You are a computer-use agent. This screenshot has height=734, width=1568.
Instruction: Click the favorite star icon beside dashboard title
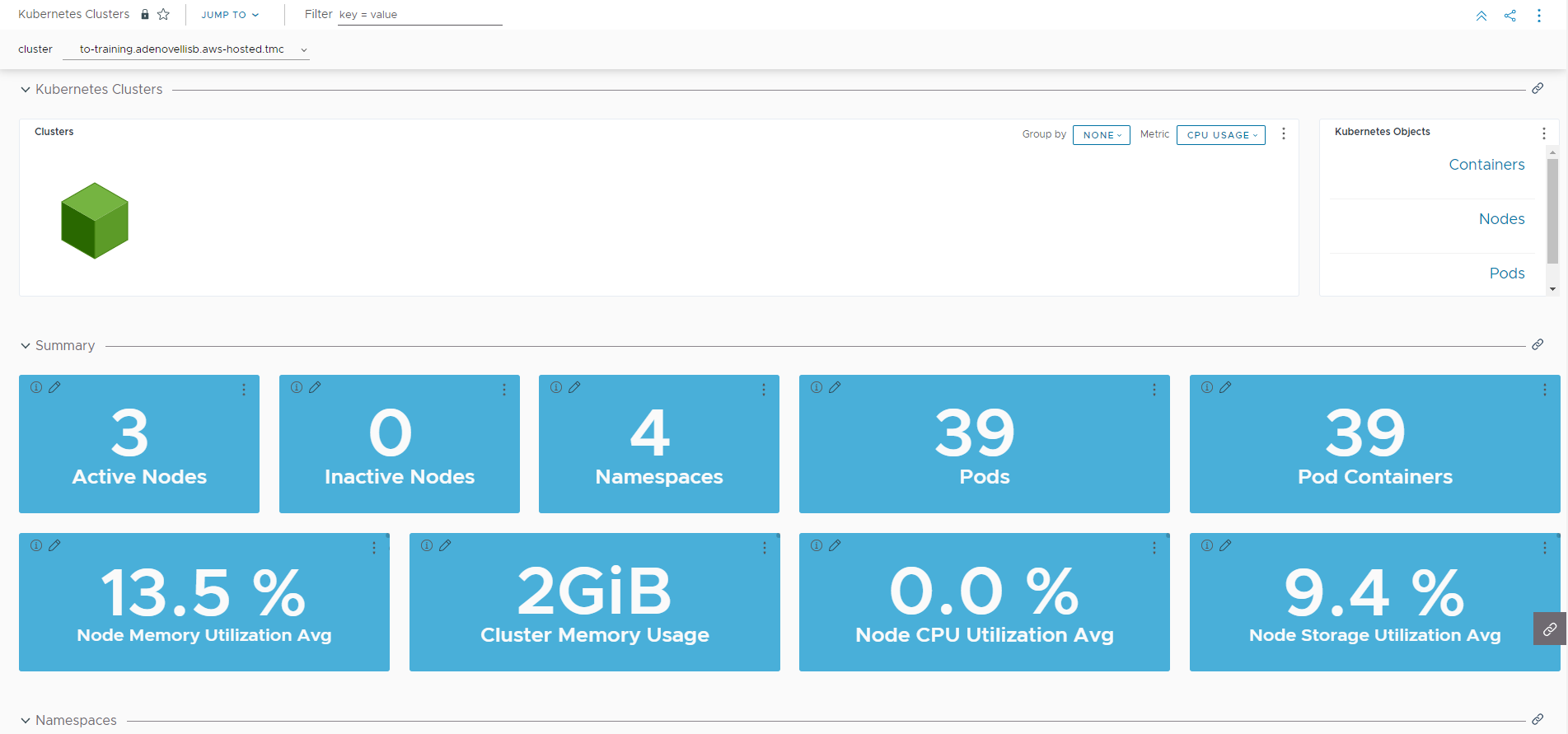click(163, 14)
